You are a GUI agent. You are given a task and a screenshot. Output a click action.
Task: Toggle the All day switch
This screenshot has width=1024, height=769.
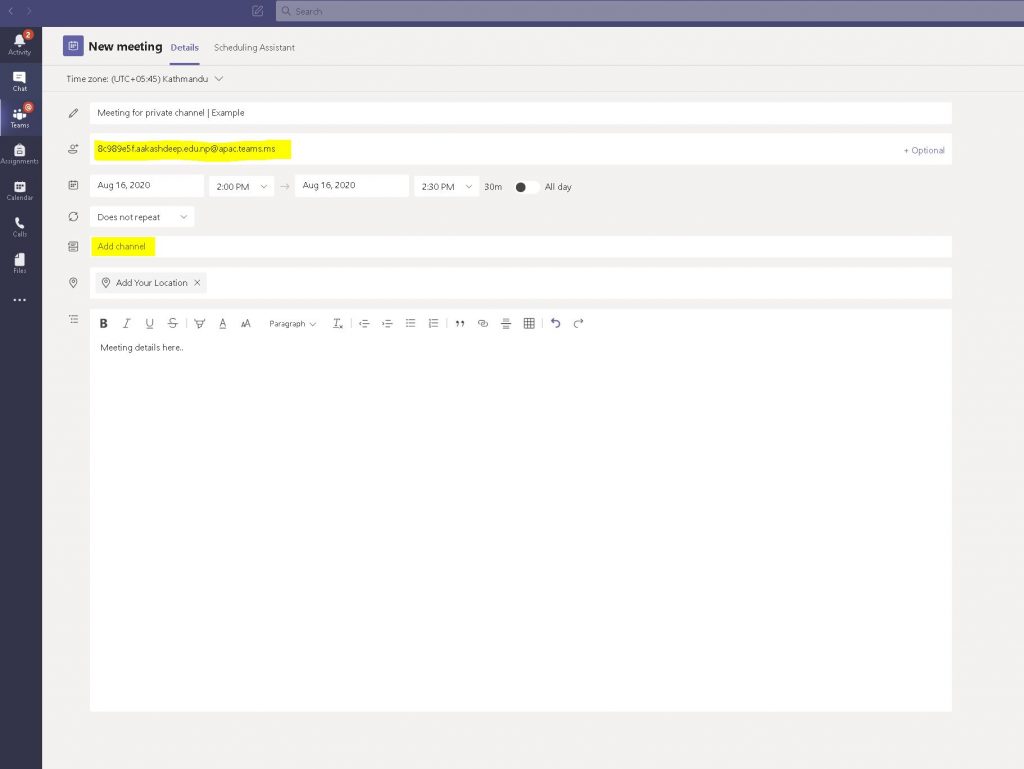[526, 187]
